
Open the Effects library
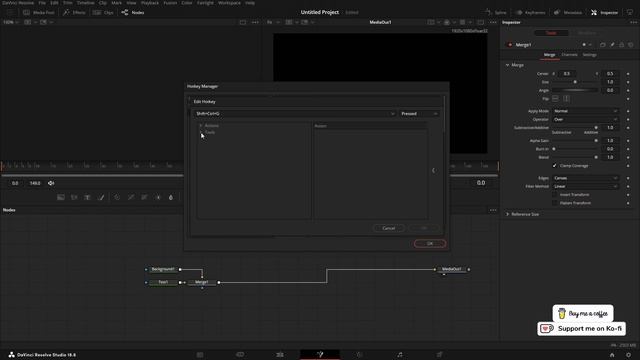click(x=74, y=13)
